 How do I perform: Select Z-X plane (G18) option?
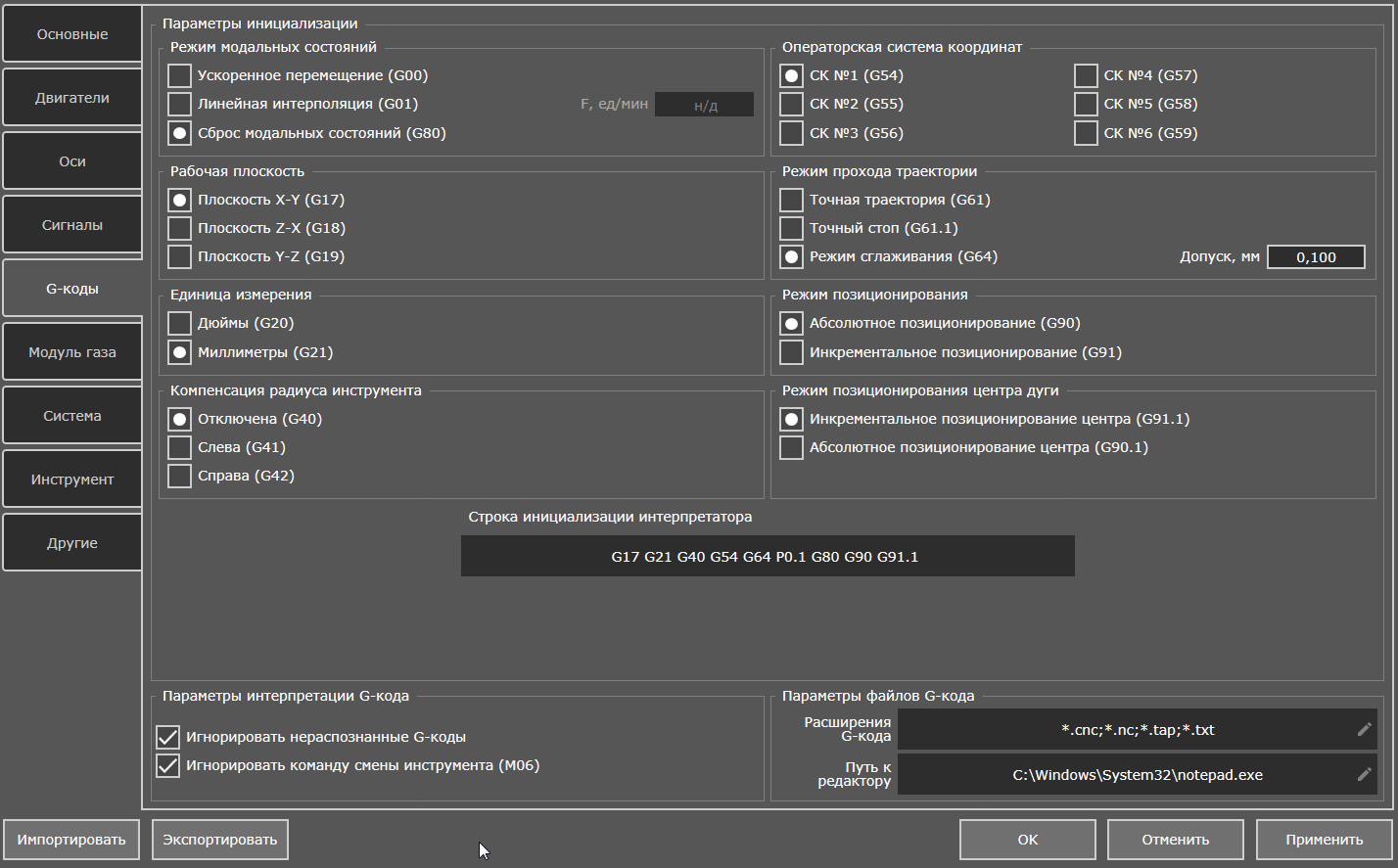point(180,228)
